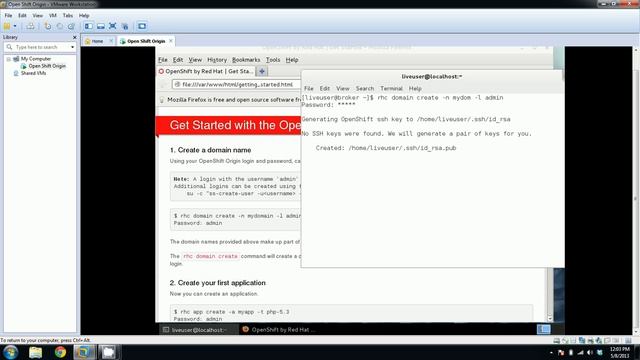Open Google Chrome from taskbar
The height and width of the screenshot is (360, 640).
60,352
